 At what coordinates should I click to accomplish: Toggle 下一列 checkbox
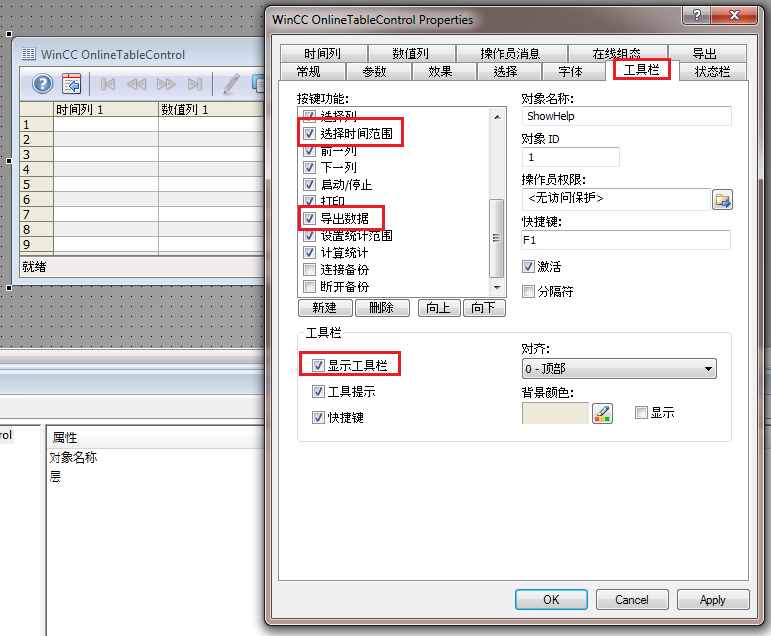[x=309, y=167]
